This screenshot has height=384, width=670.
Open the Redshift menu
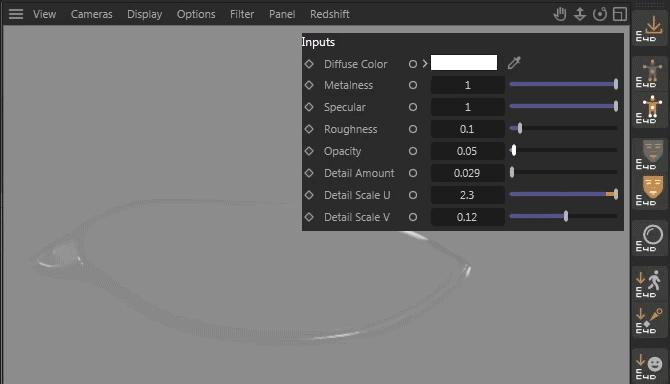click(329, 14)
